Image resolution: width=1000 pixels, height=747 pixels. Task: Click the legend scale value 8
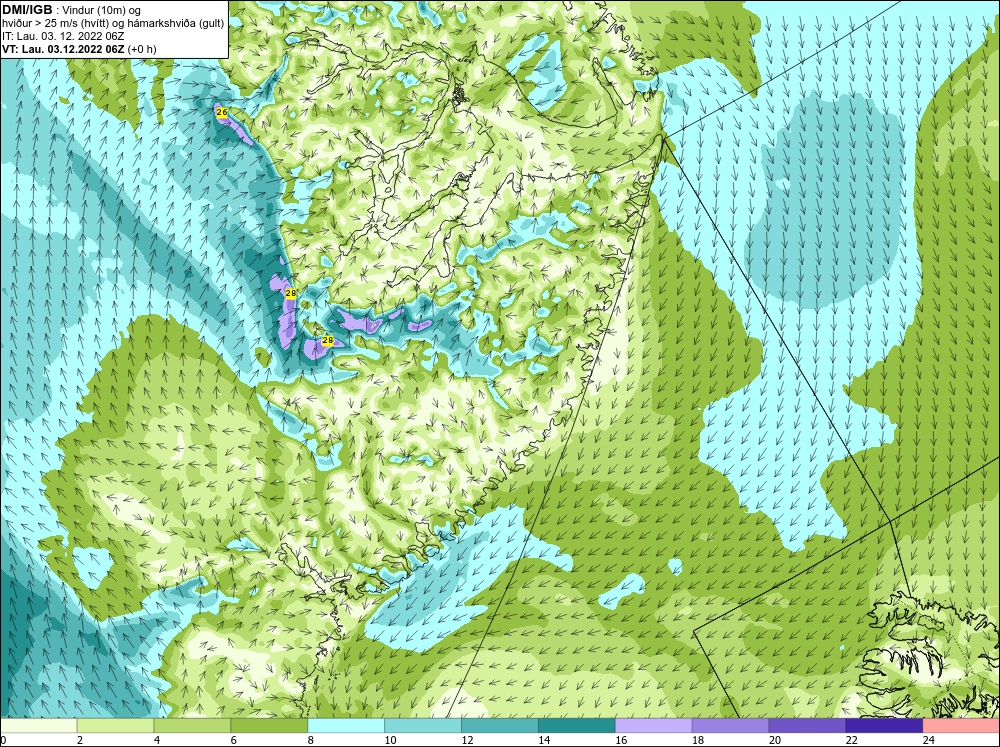coord(311,740)
